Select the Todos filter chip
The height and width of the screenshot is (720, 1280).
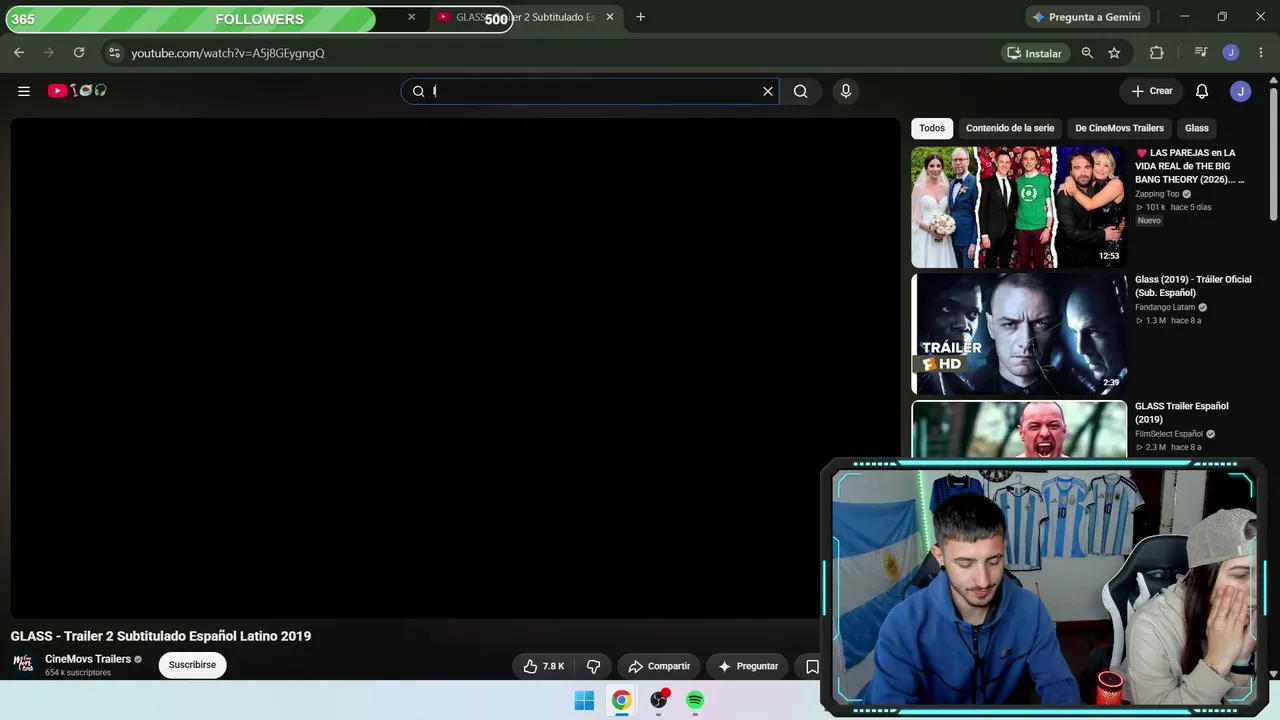[932, 128]
